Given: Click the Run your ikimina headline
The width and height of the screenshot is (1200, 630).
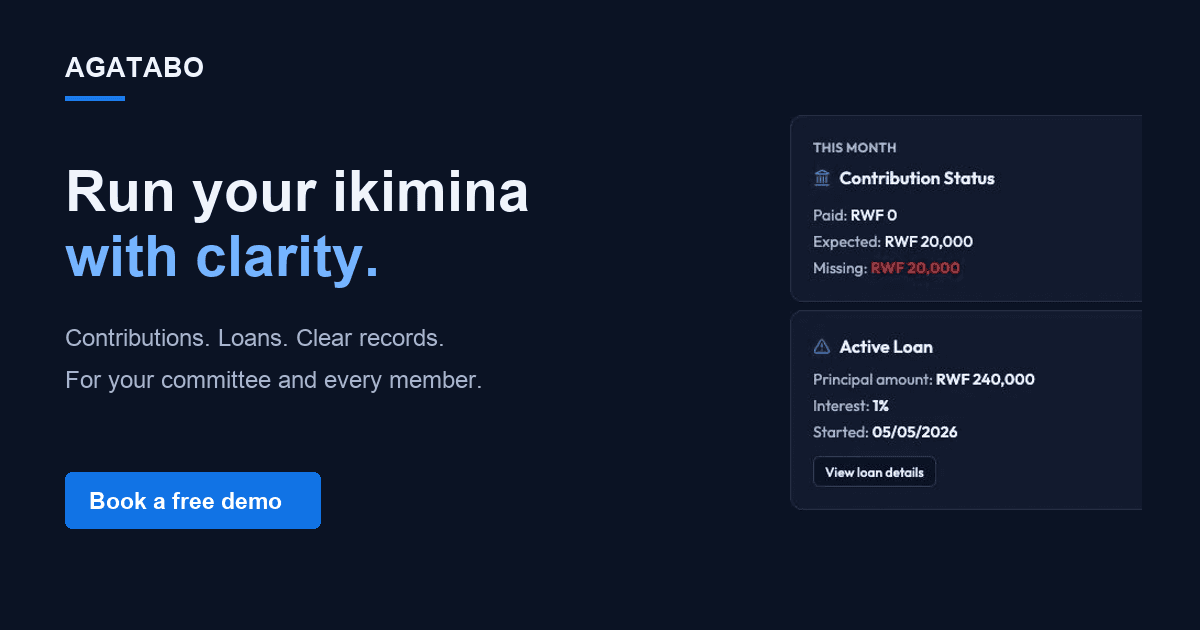Looking at the screenshot, I should 297,191.
